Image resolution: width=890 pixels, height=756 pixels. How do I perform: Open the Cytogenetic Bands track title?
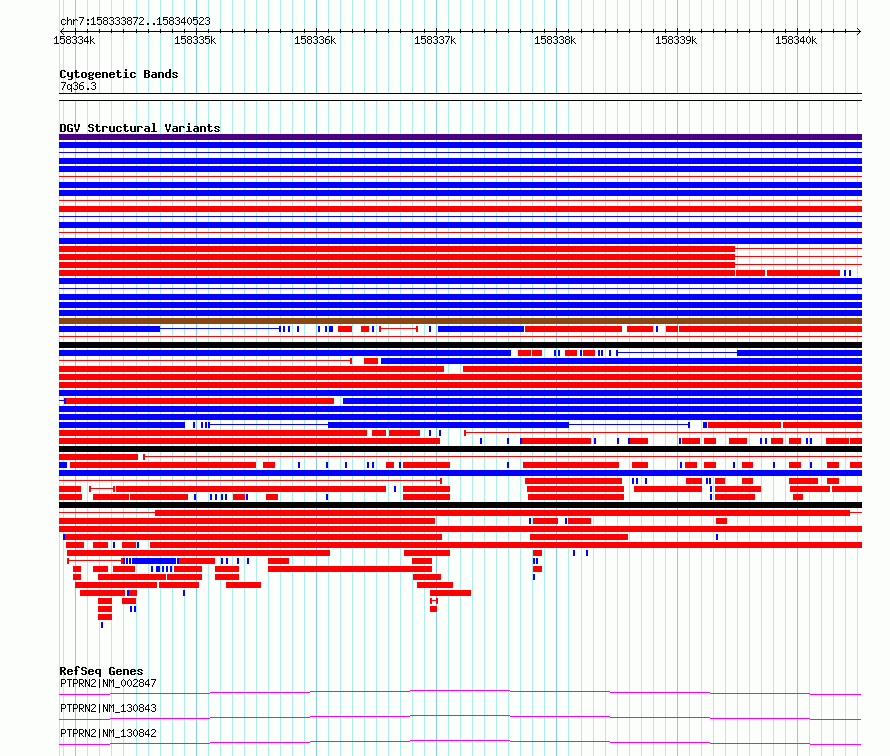coord(119,74)
